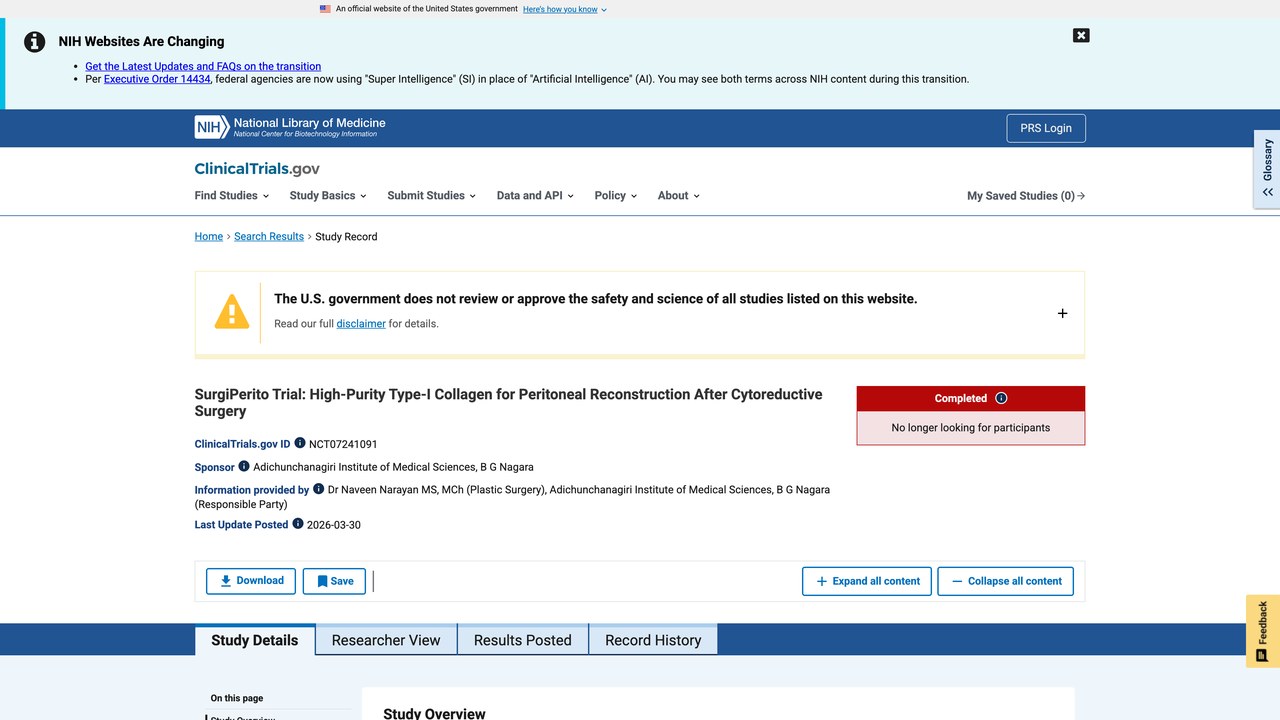Close the NIH Websites Are Changing banner
Viewport: 1280px width, 720px height.
pos(1081,35)
